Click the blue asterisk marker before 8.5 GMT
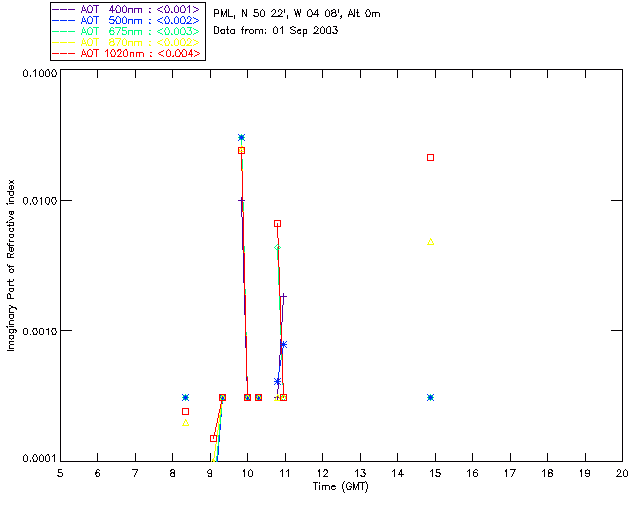 tap(185, 397)
